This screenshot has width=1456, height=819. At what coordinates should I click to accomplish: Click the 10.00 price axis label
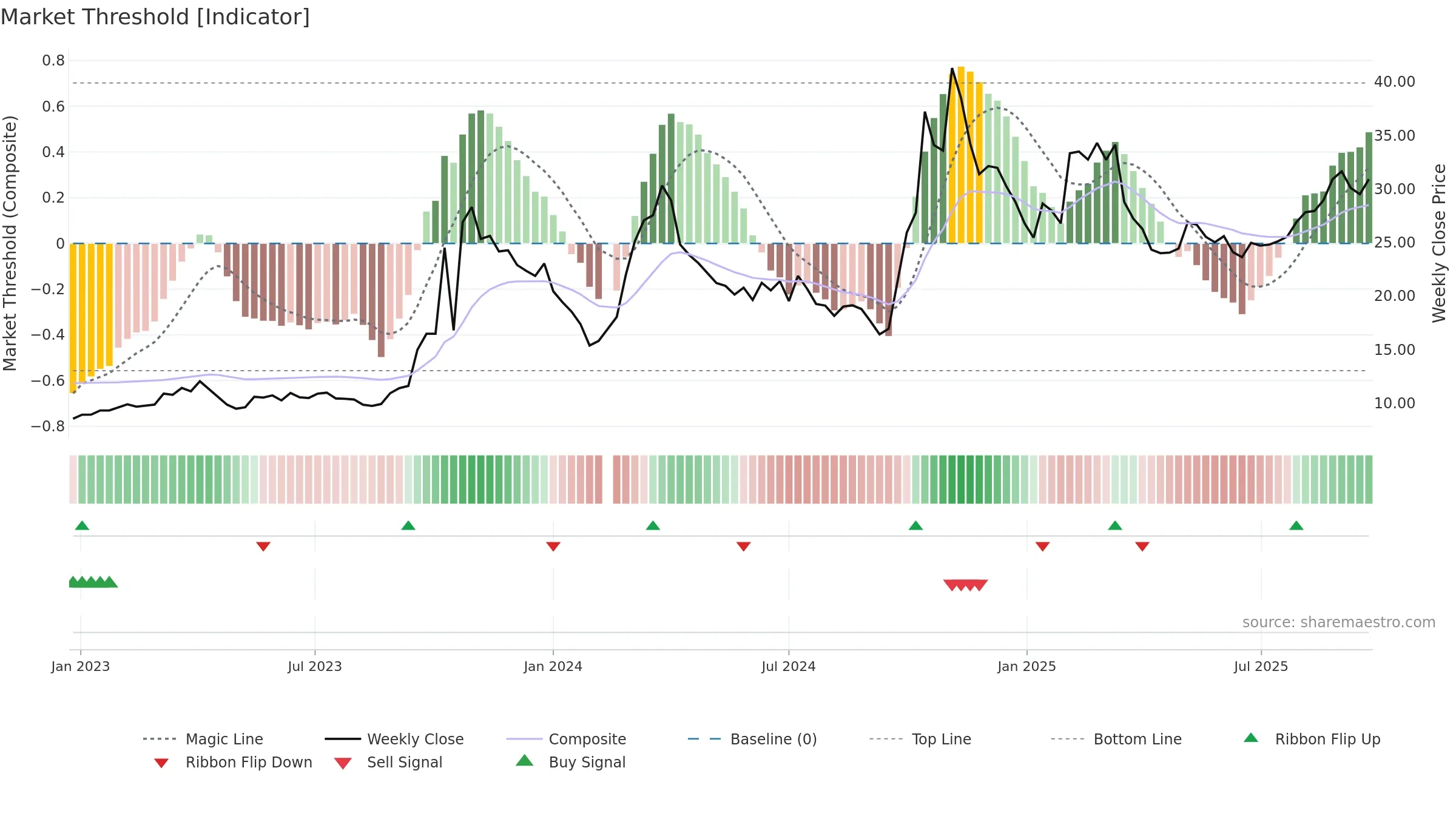coord(1395,403)
